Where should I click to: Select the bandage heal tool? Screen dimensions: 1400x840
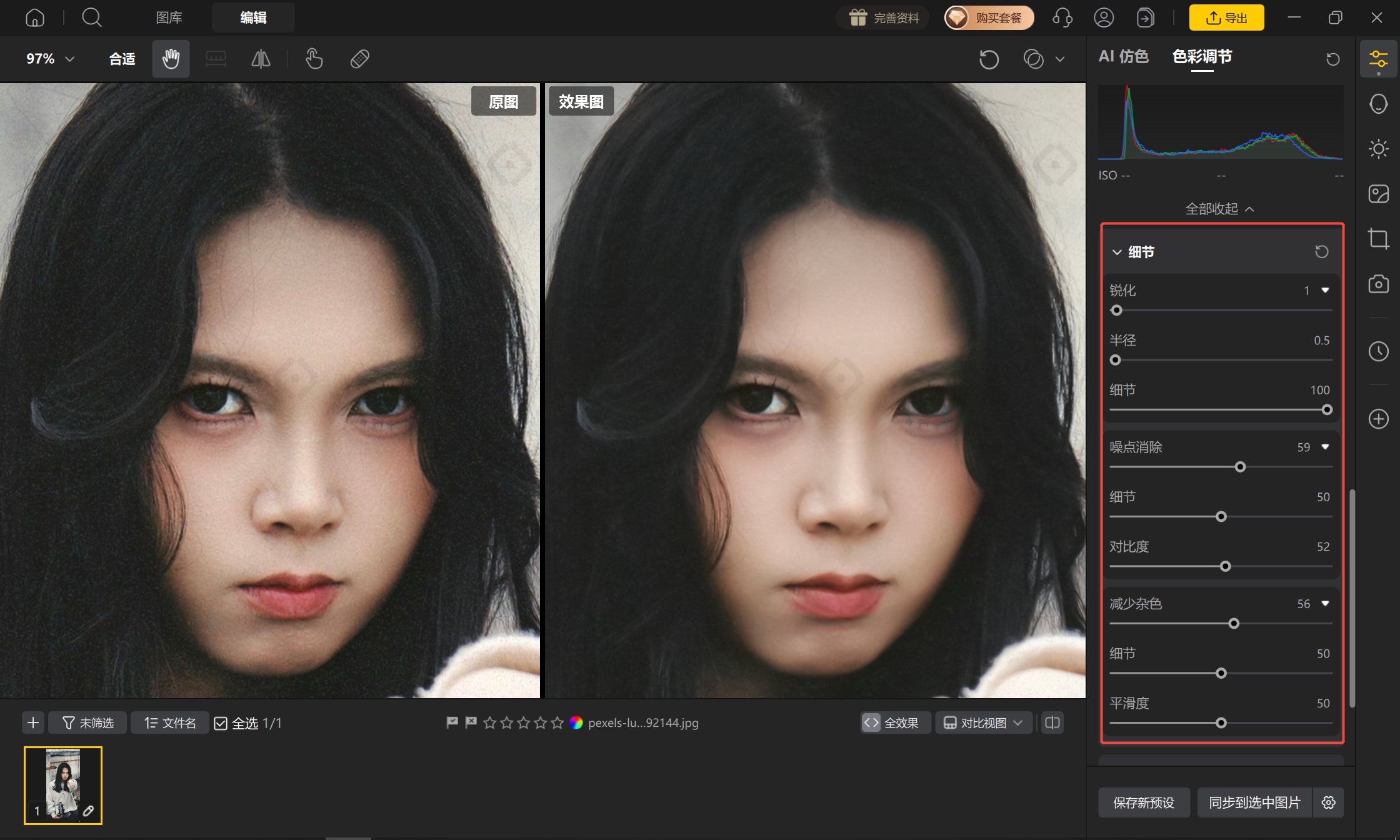(359, 59)
